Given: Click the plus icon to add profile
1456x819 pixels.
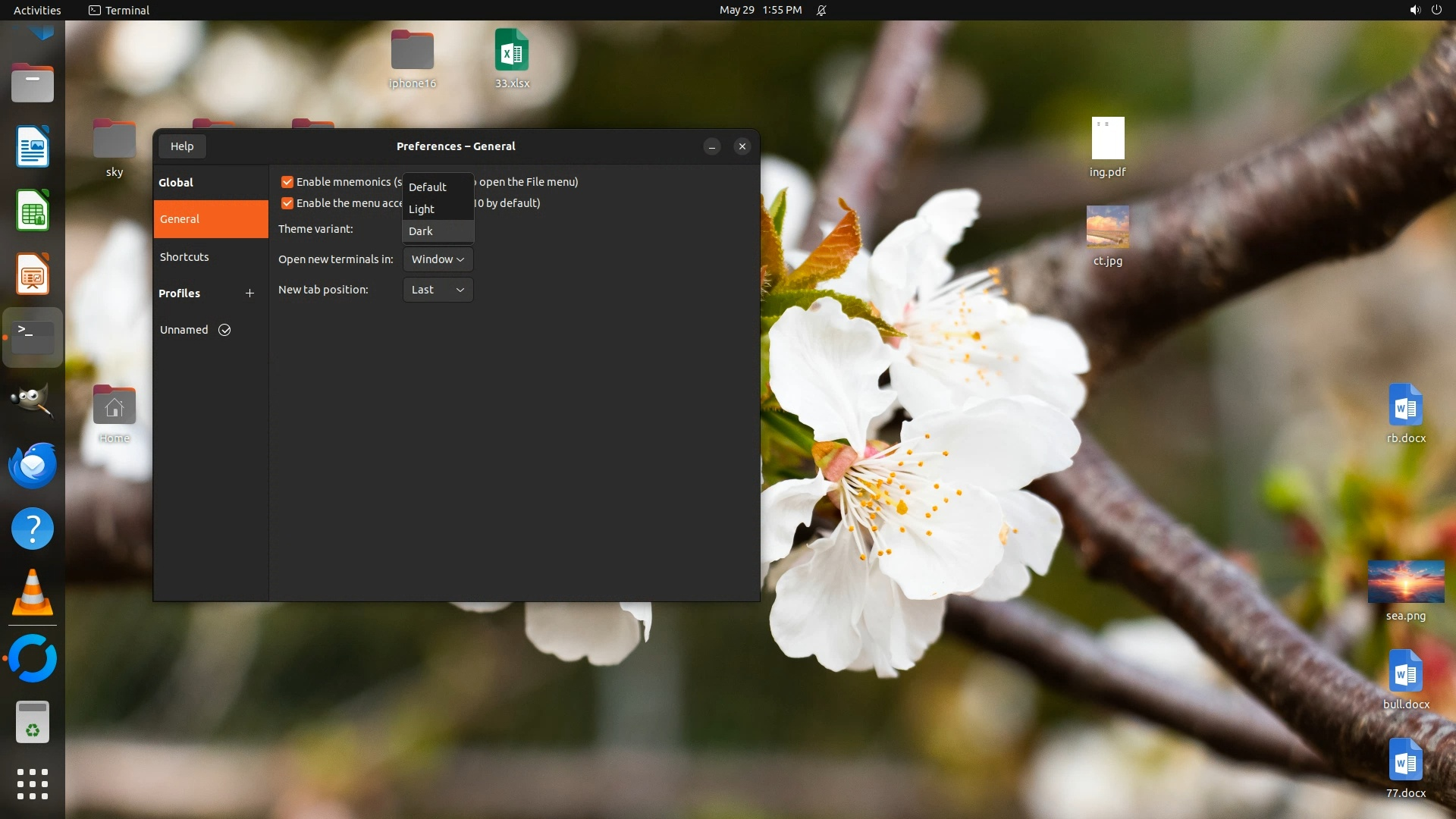Looking at the screenshot, I should point(249,293).
